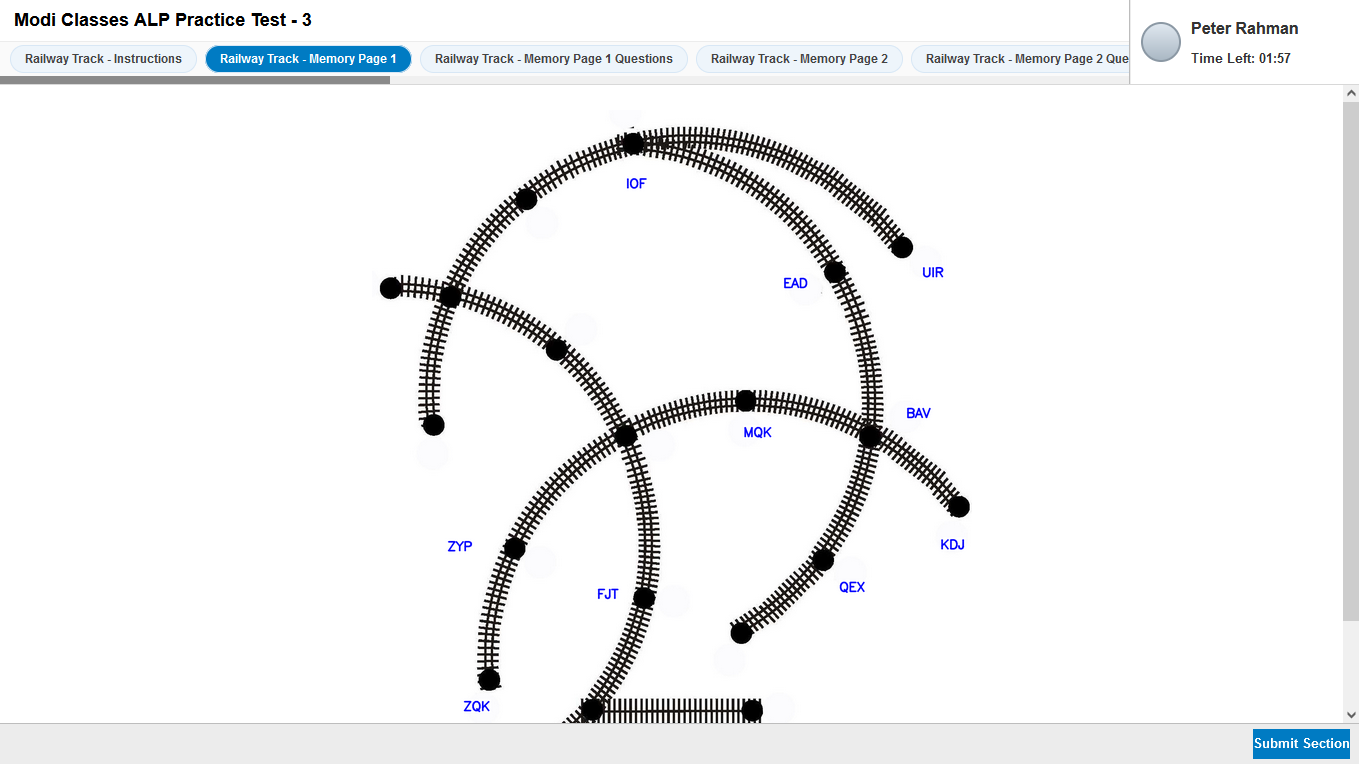This screenshot has height=764, width=1359.
Task: Click the vertical scrollbar up arrow
Action: coord(1351,93)
